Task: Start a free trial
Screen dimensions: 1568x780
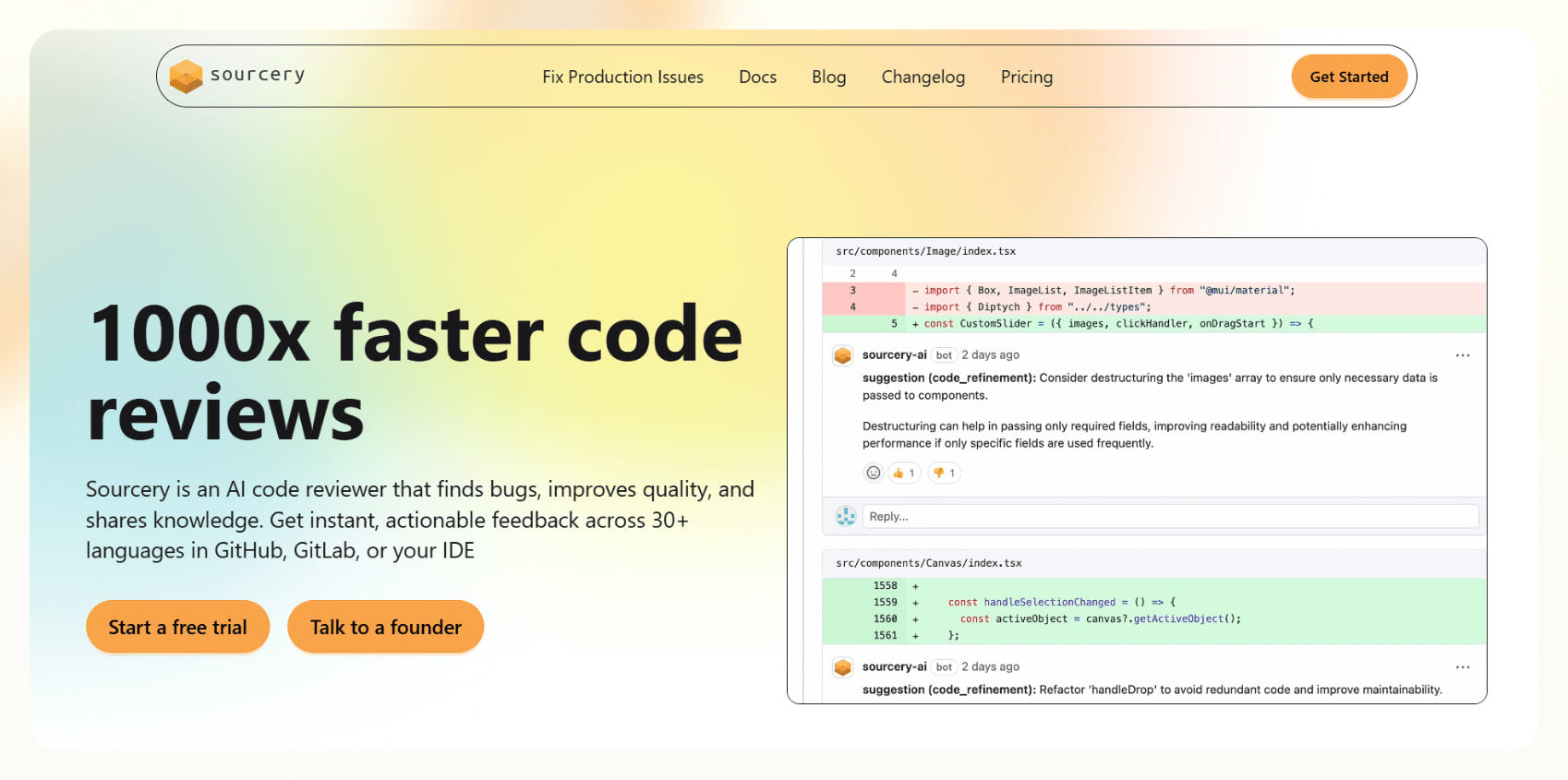Action: tap(177, 627)
